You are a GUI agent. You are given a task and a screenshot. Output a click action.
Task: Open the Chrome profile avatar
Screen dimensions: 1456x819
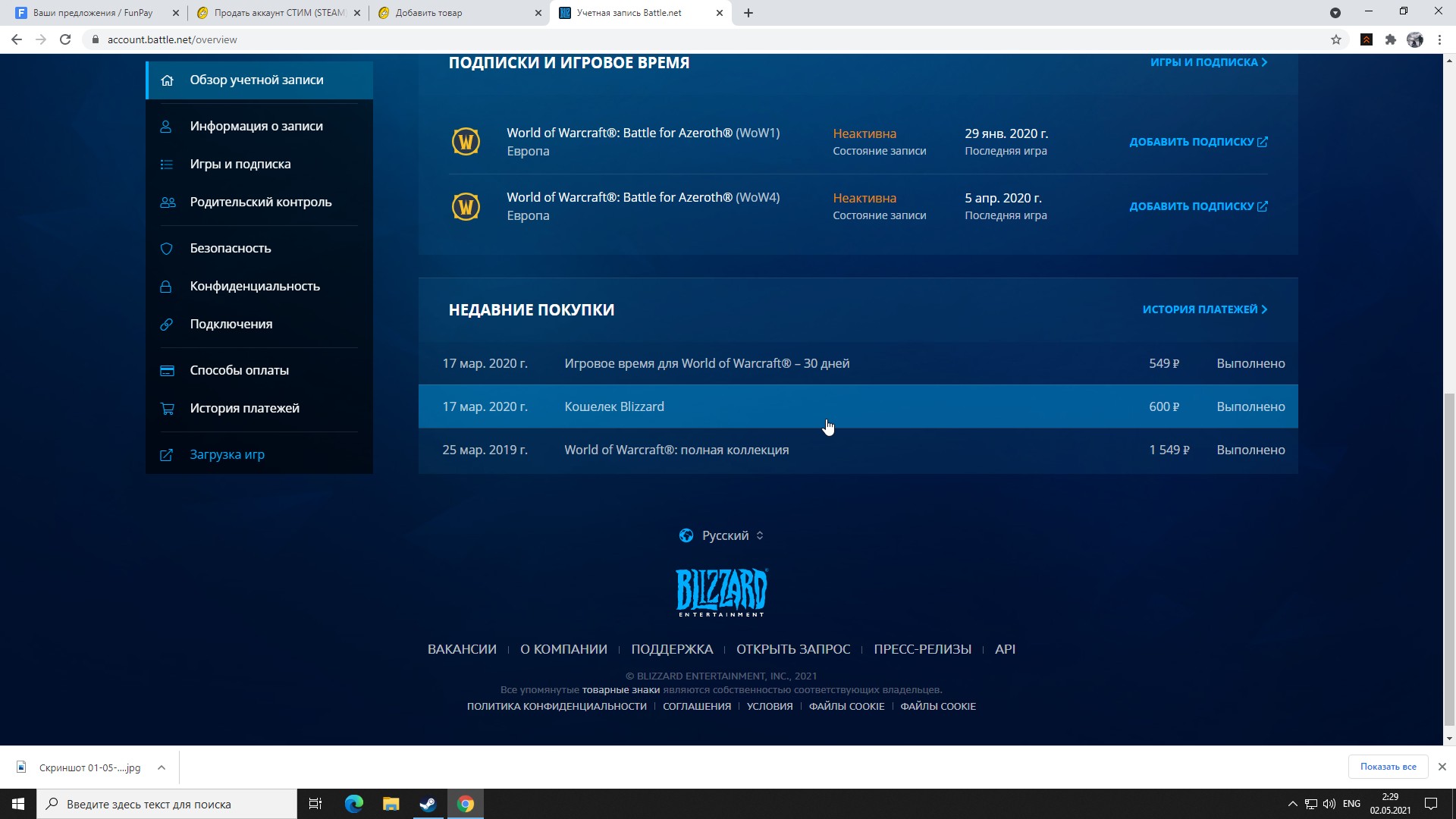pyautogui.click(x=1415, y=39)
